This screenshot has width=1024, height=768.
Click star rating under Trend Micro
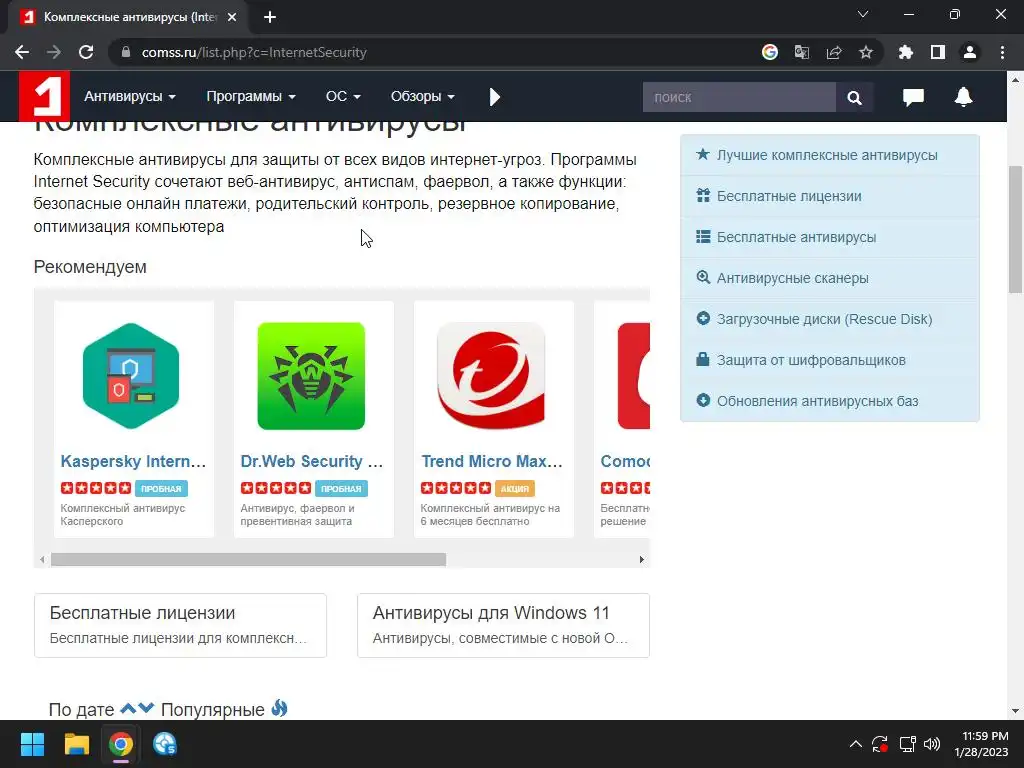click(x=456, y=488)
